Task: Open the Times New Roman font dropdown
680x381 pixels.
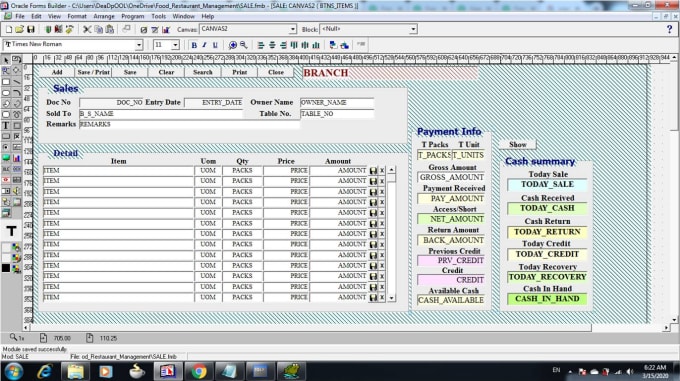Action: [x=139, y=45]
